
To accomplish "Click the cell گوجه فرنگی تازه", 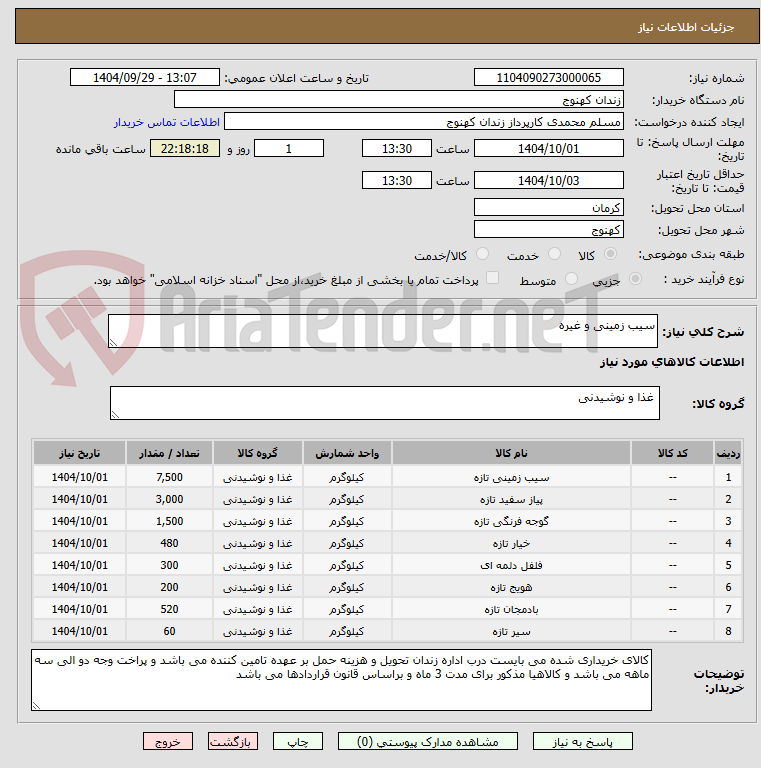I will click(x=511, y=521).
